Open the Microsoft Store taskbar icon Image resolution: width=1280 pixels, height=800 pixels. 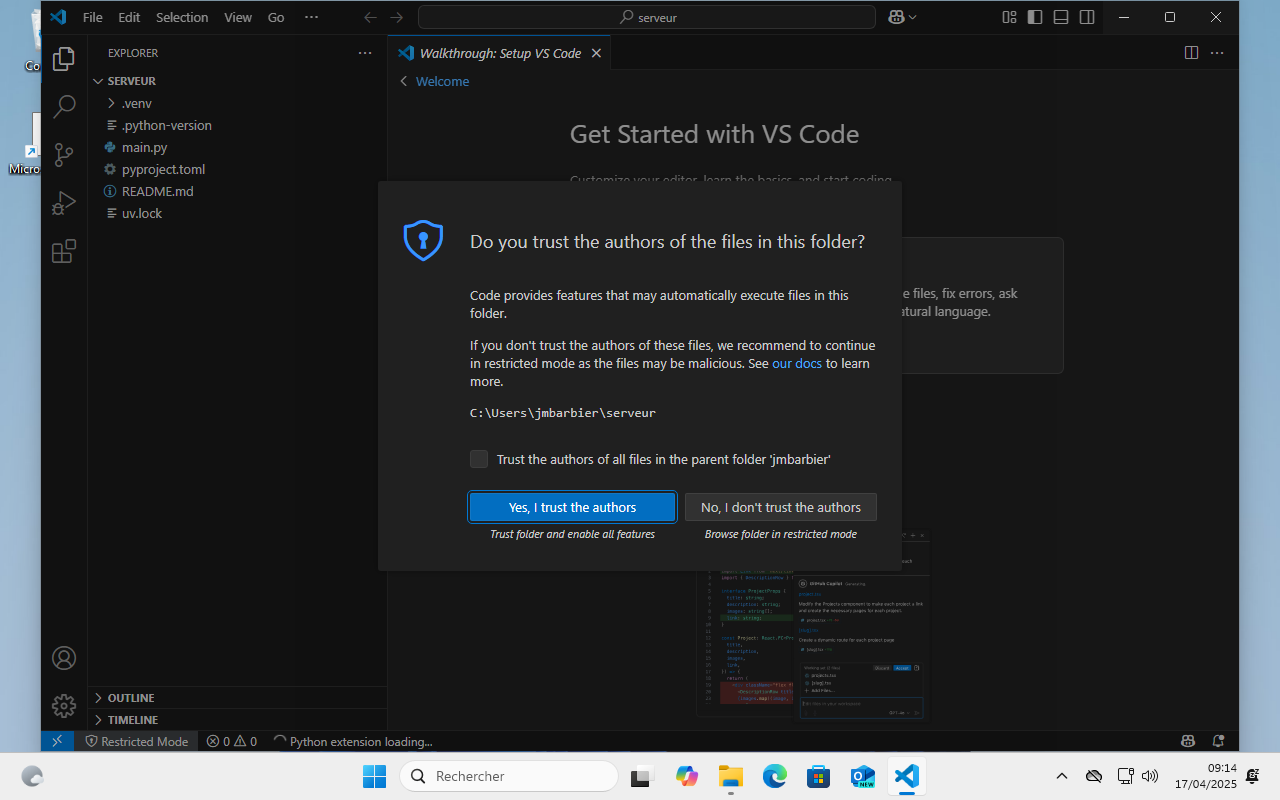(x=819, y=776)
